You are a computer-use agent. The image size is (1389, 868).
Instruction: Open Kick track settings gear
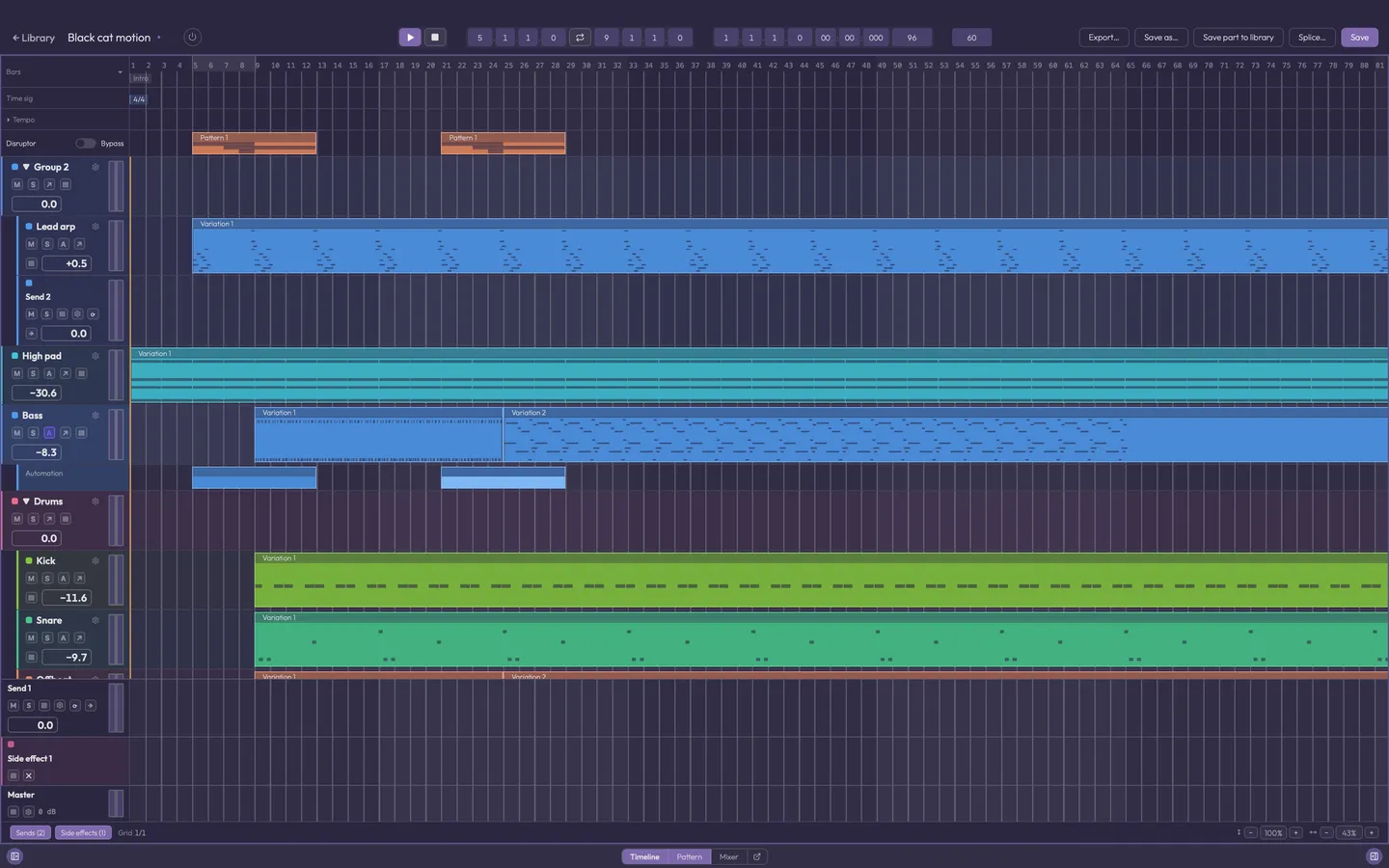point(95,560)
